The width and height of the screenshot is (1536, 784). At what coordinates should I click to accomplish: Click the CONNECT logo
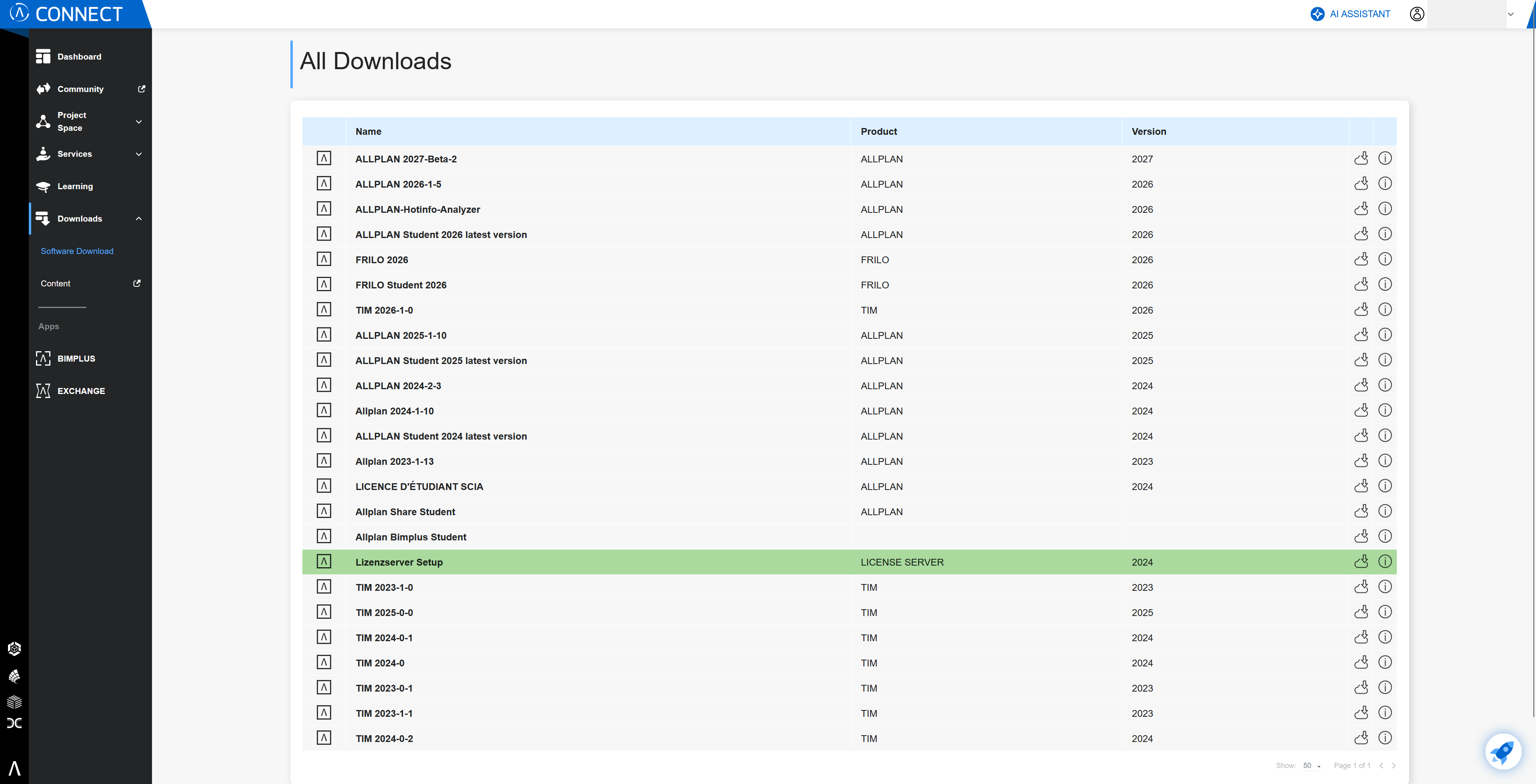(x=66, y=14)
